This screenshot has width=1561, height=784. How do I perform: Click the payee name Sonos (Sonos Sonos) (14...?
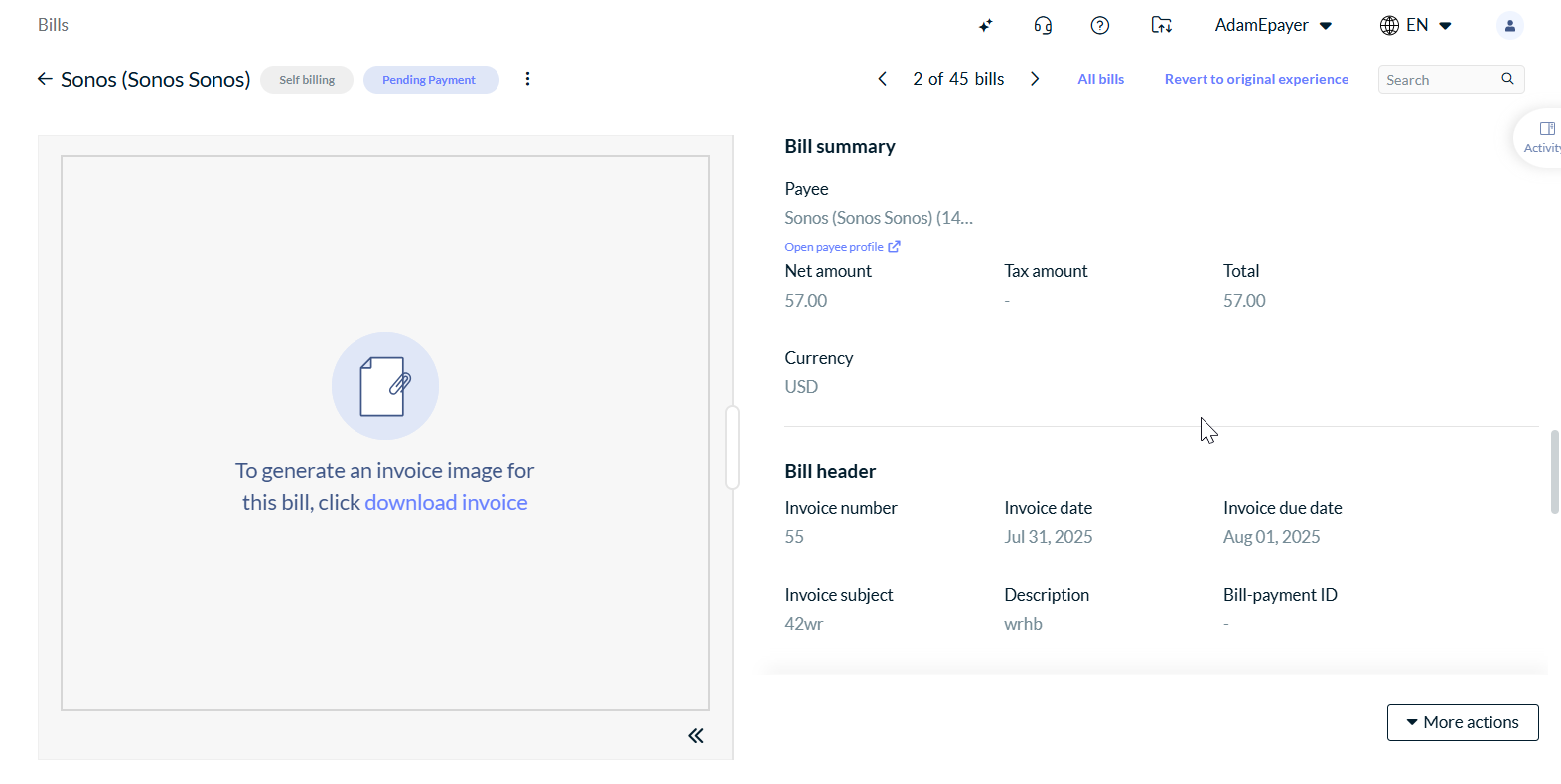[879, 218]
